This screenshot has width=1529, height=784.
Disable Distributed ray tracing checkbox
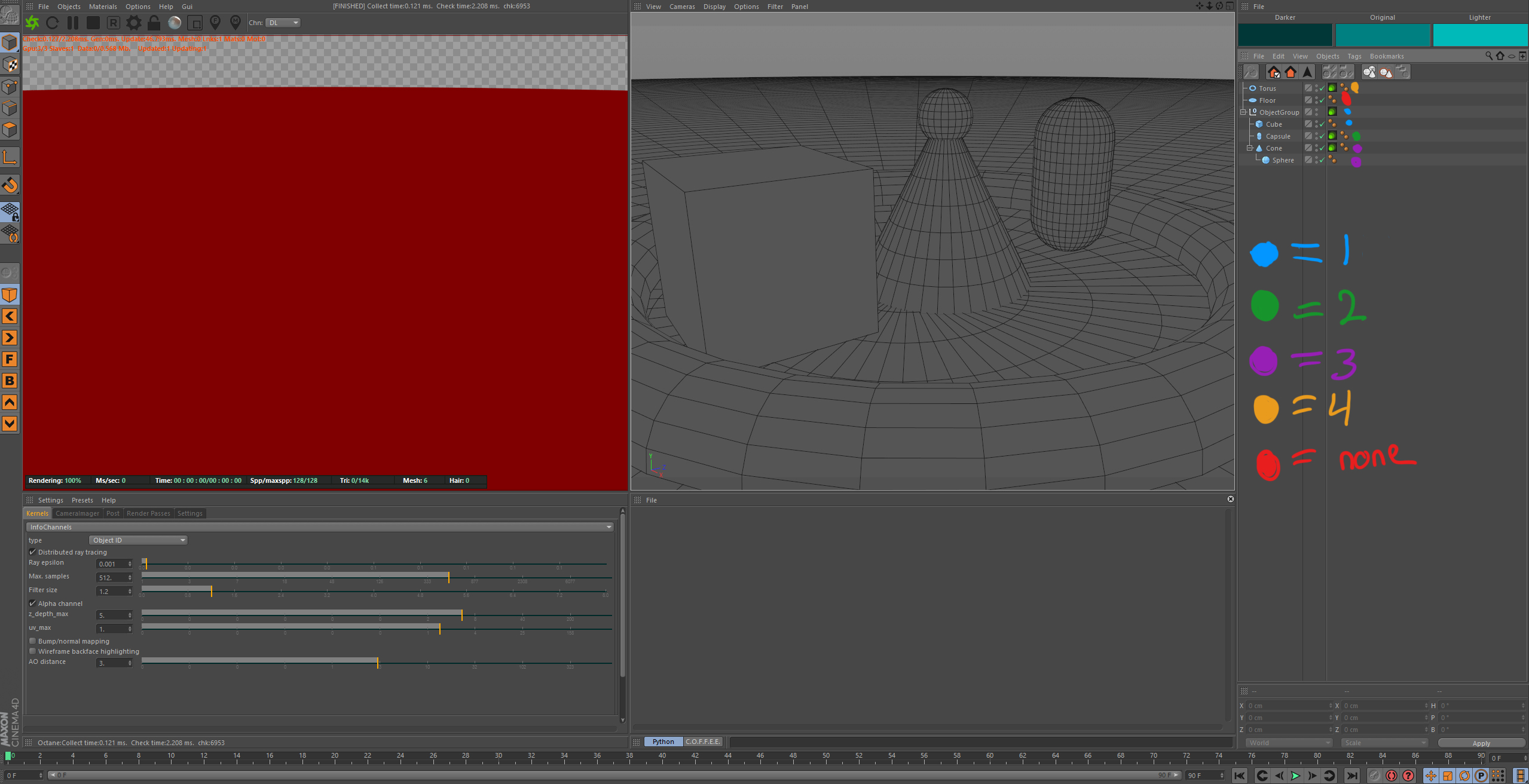[x=33, y=552]
